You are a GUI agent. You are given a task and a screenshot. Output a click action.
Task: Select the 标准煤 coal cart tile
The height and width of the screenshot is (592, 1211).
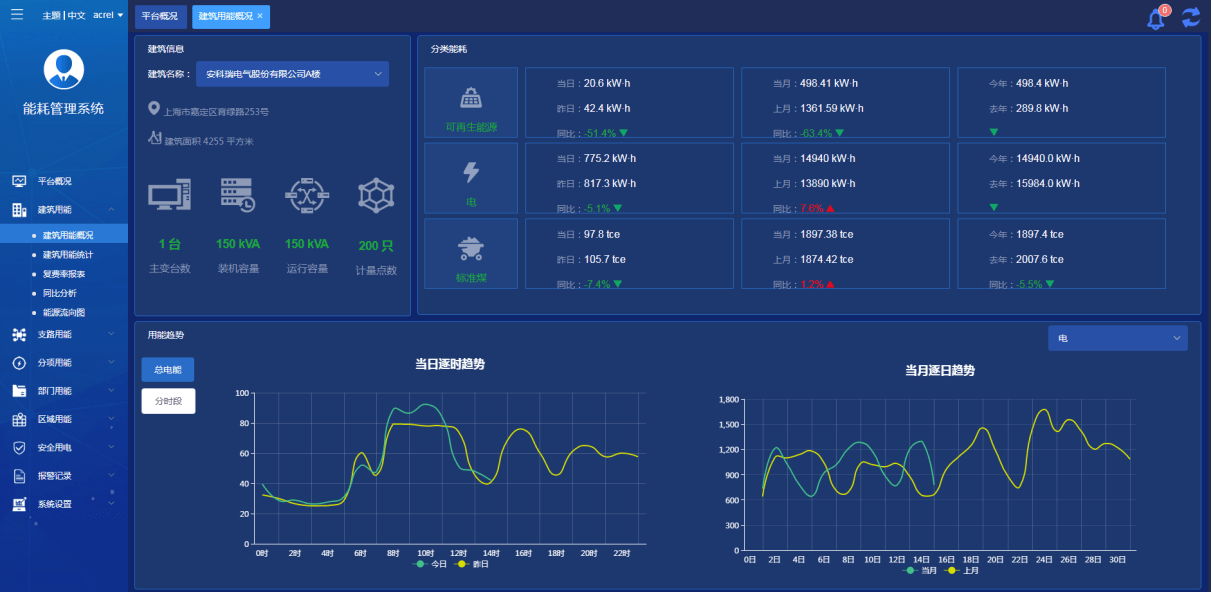click(x=471, y=253)
